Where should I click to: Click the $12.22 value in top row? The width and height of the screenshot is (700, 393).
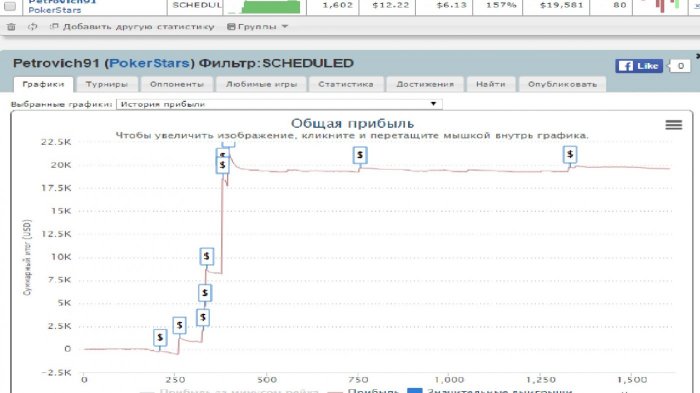pos(390,5)
